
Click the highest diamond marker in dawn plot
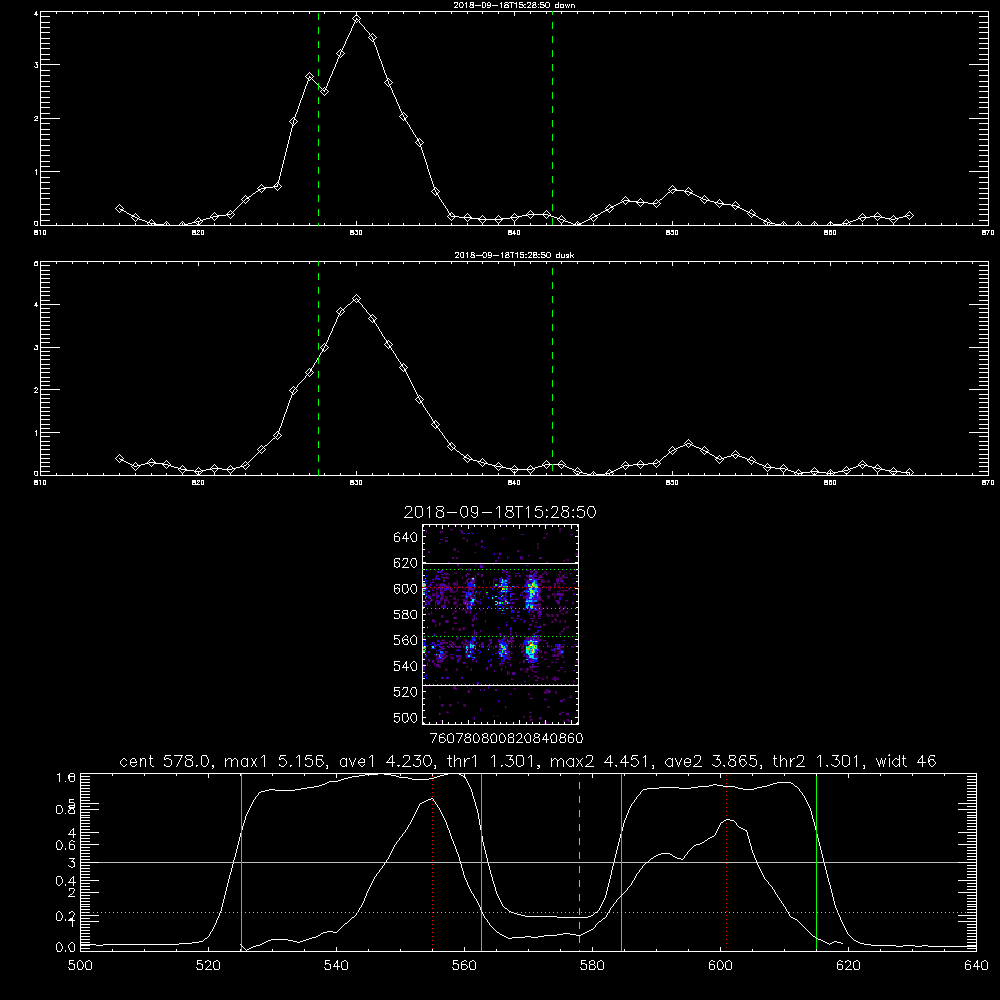[357, 19]
